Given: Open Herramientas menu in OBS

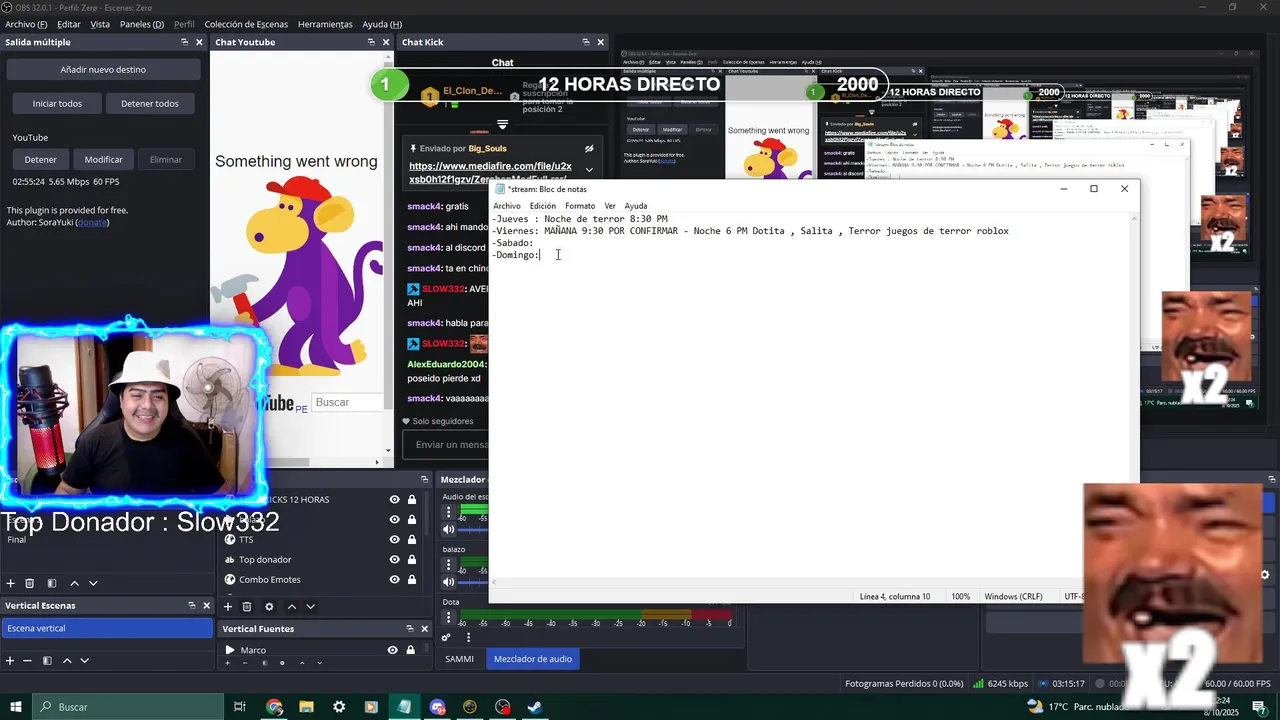Looking at the screenshot, I should (x=325, y=24).
